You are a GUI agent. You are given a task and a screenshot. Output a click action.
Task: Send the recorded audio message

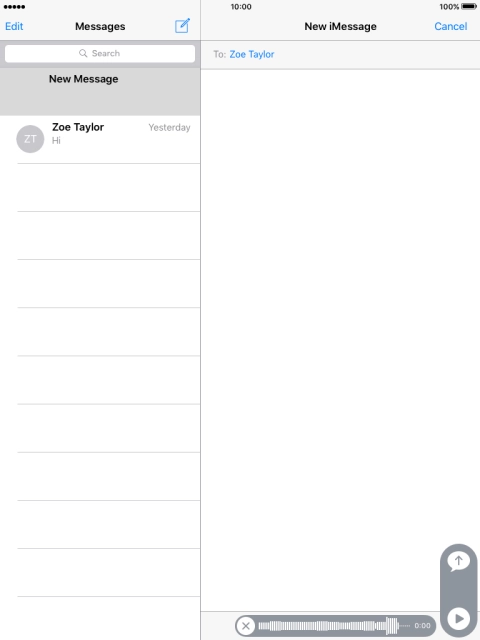click(458, 562)
